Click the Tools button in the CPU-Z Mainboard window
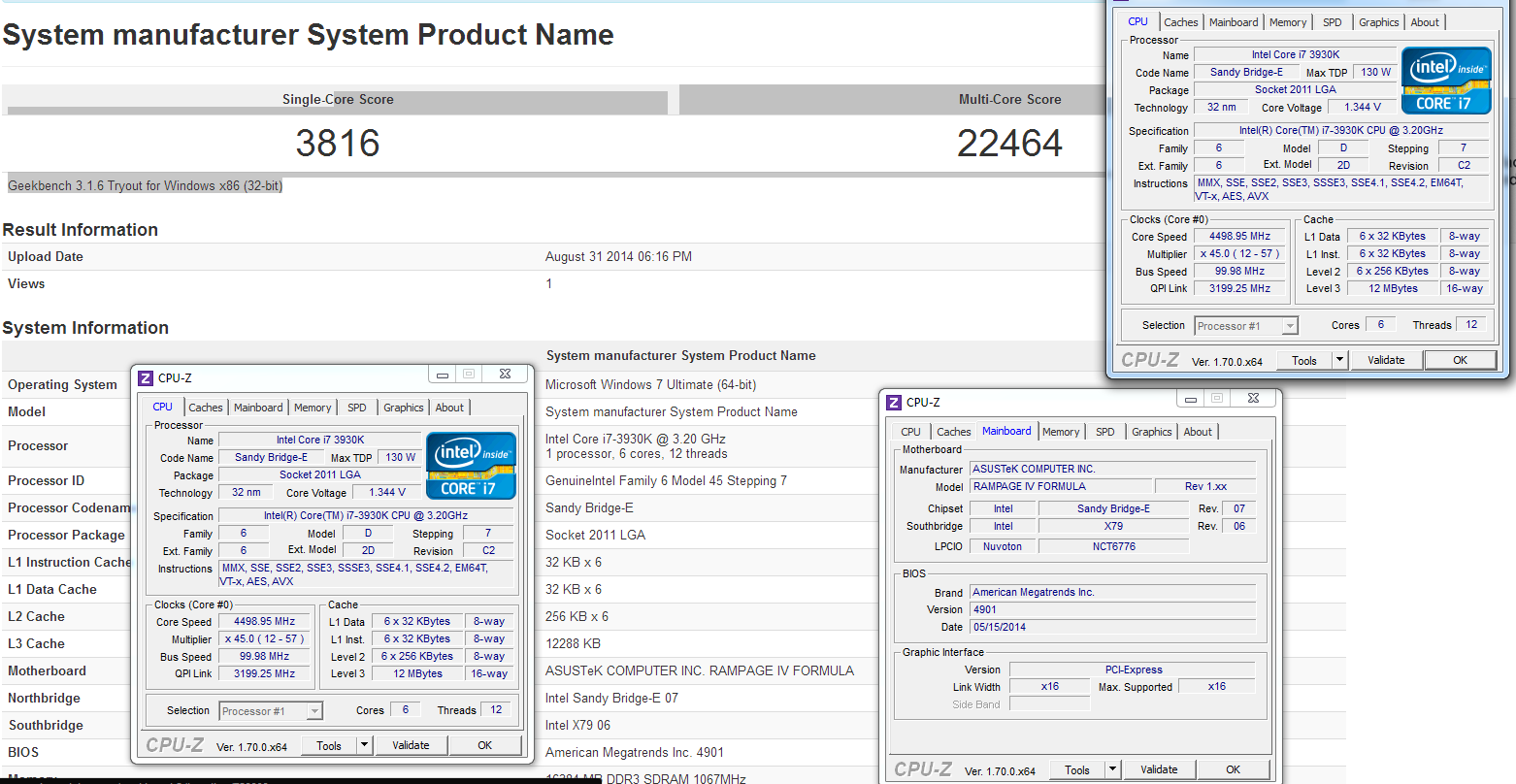 point(1077,770)
